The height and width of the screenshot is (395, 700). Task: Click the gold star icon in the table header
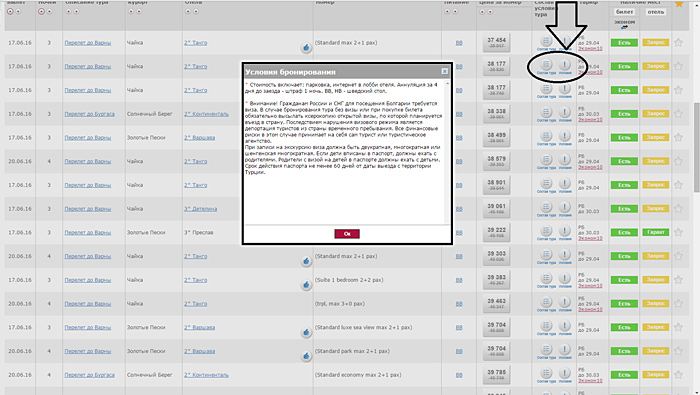pos(679,4)
